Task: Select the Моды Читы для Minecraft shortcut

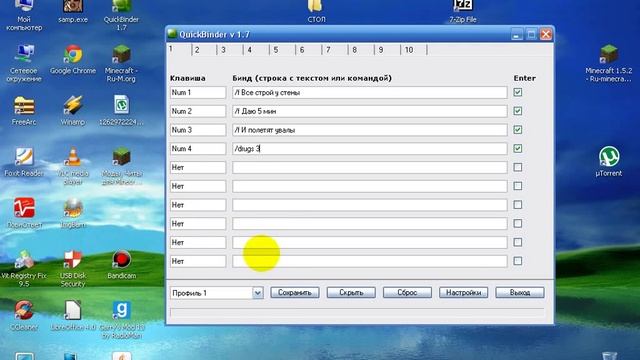Action: click(x=121, y=166)
